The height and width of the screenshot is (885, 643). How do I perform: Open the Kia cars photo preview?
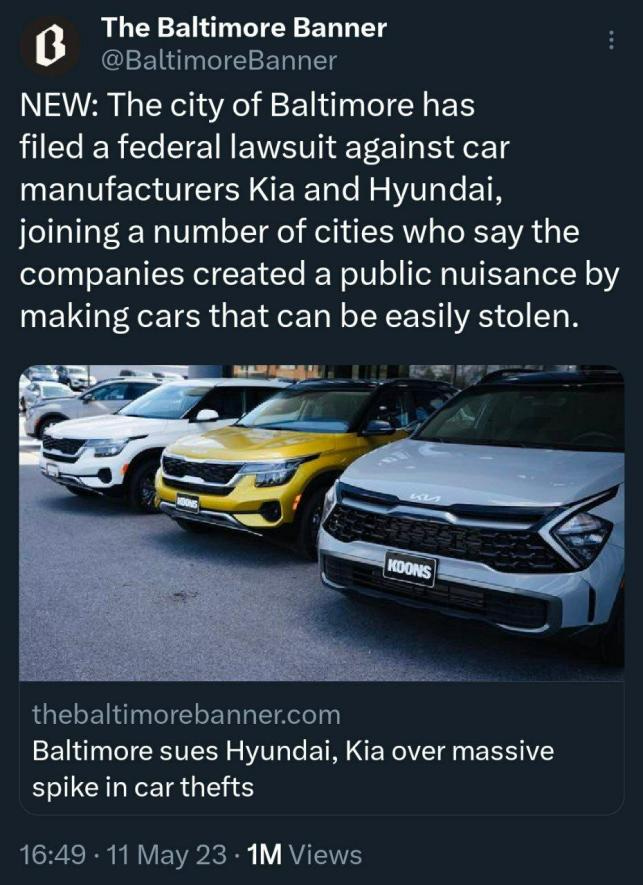322,523
